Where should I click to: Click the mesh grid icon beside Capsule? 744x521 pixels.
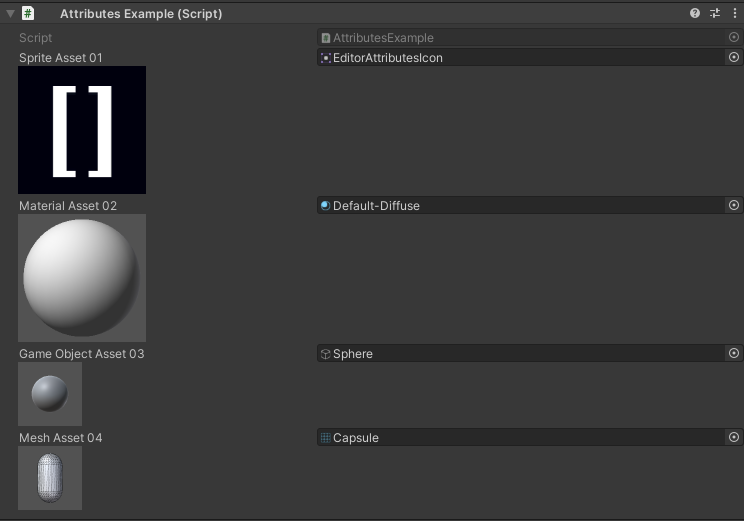click(326, 437)
